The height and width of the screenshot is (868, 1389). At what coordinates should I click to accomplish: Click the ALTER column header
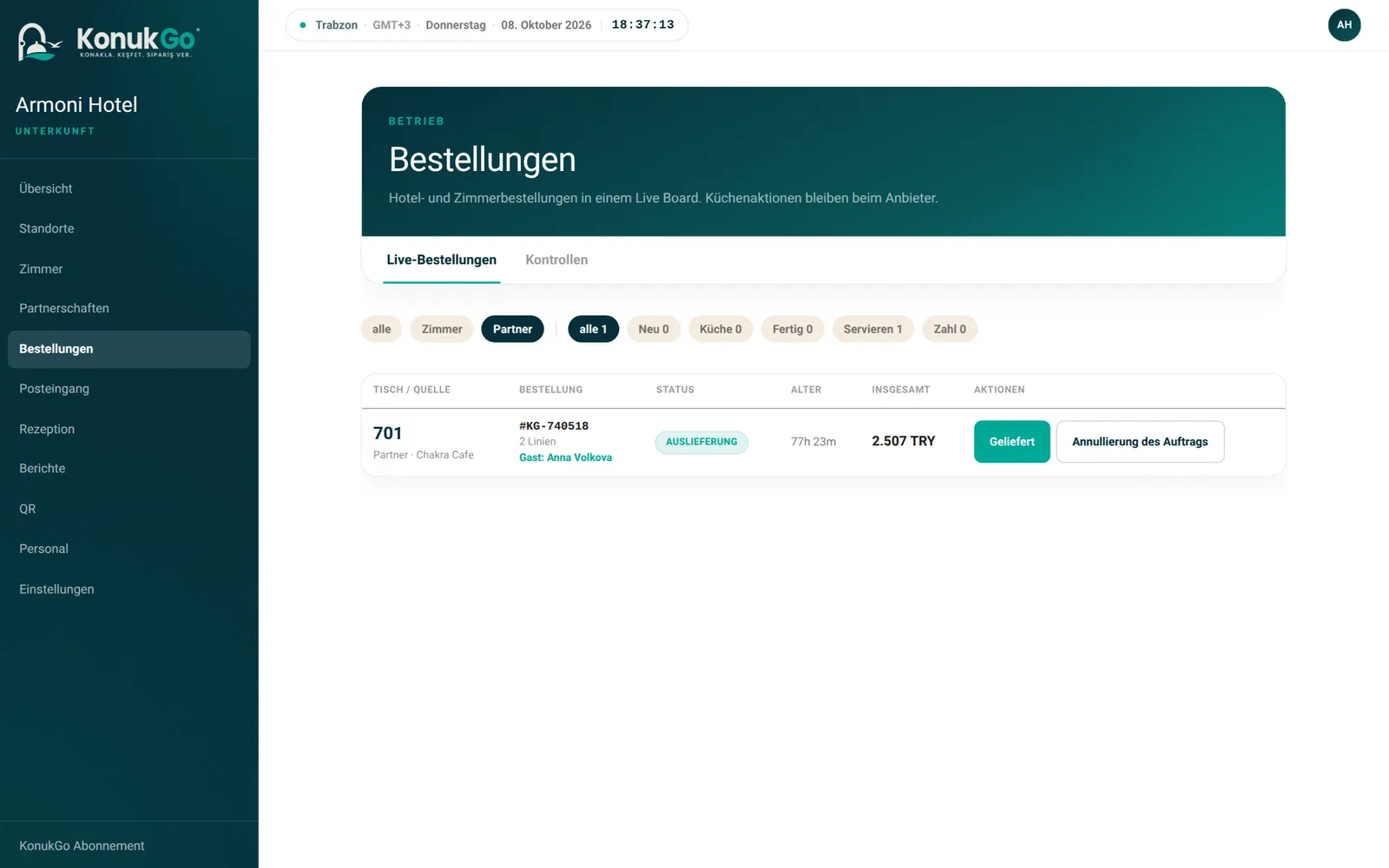click(806, 390)
